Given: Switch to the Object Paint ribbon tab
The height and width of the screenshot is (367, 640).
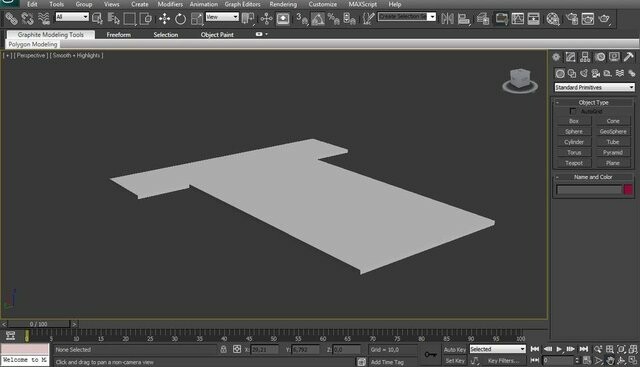Looking at the screenshot, I should coord(217,35).
